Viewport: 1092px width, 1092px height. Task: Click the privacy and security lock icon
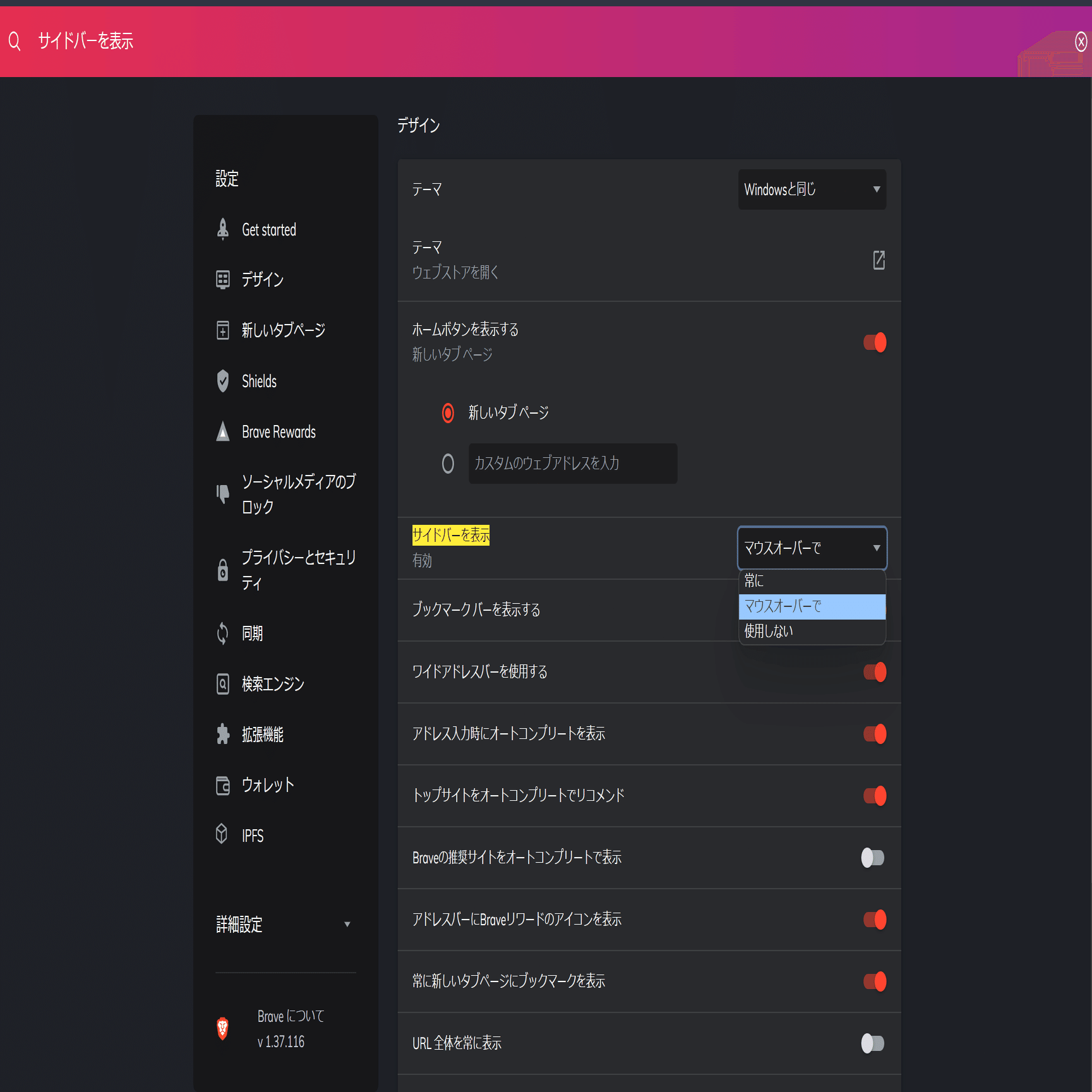tap(223, 570)
